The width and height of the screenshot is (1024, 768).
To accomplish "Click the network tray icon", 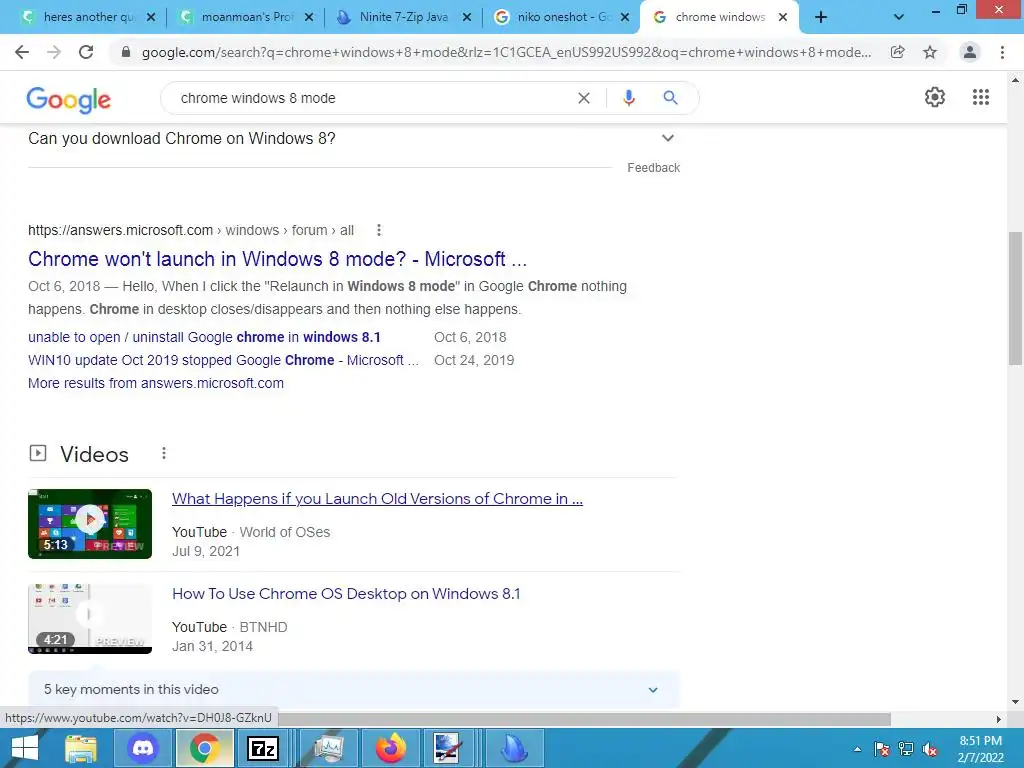I will click(x=906, y=749).
